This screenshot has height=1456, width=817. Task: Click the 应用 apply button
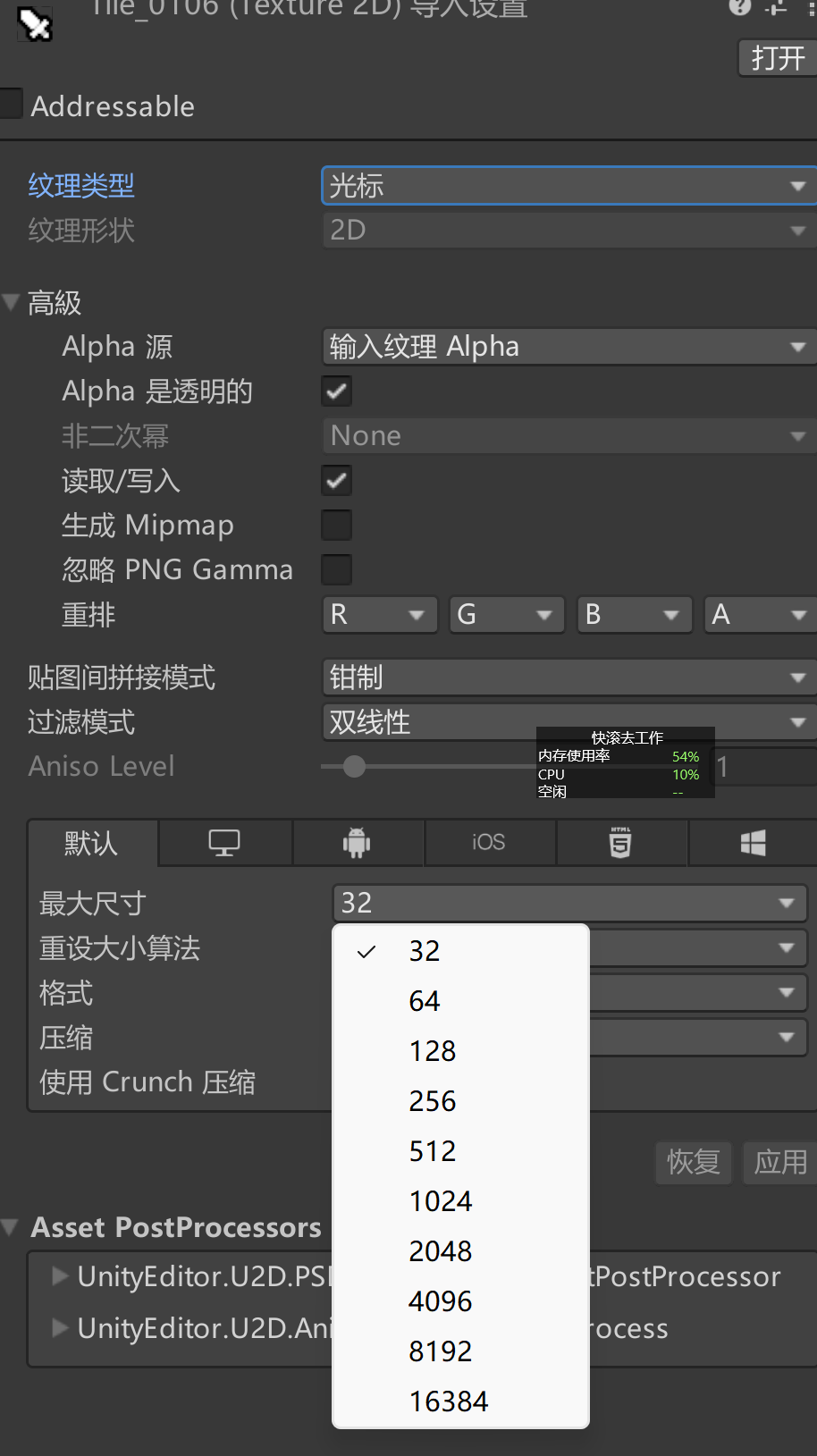[780, 1162]
